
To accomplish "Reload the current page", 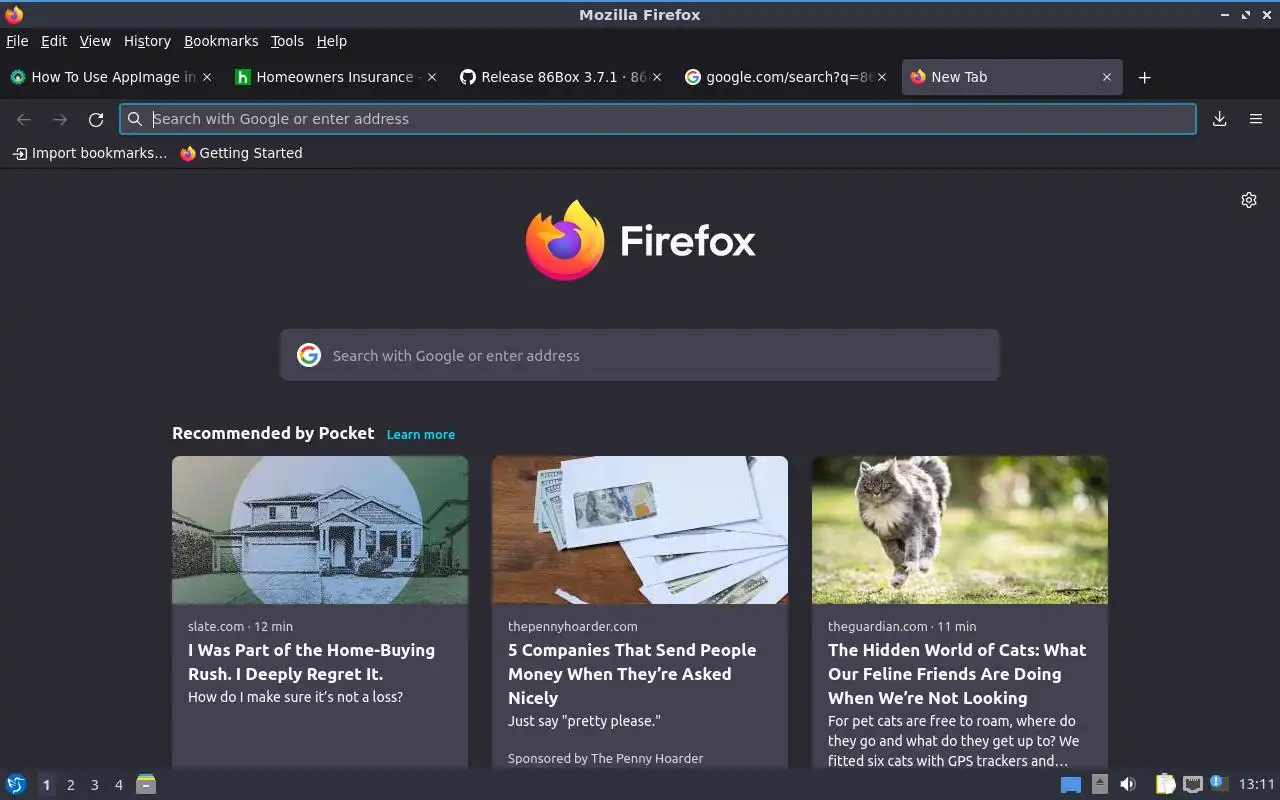I will pyautogui.click(x=96, y=119).
